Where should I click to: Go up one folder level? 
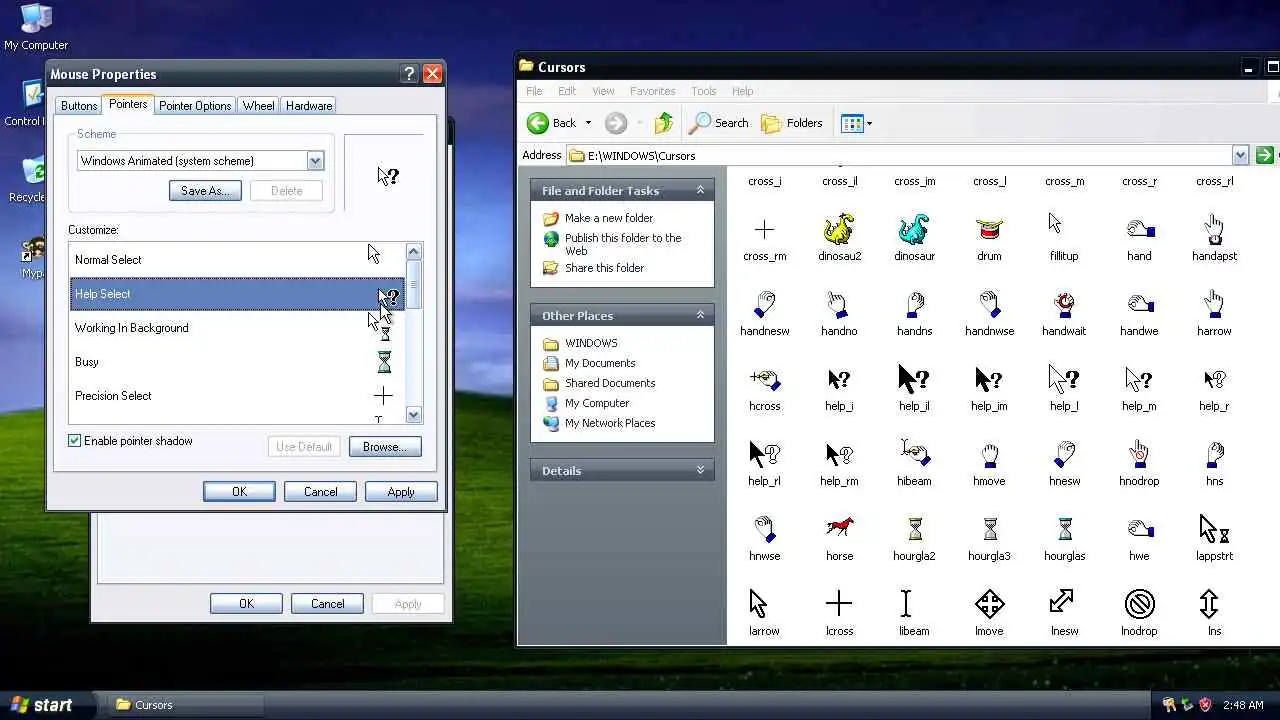(x=663, y=123)
